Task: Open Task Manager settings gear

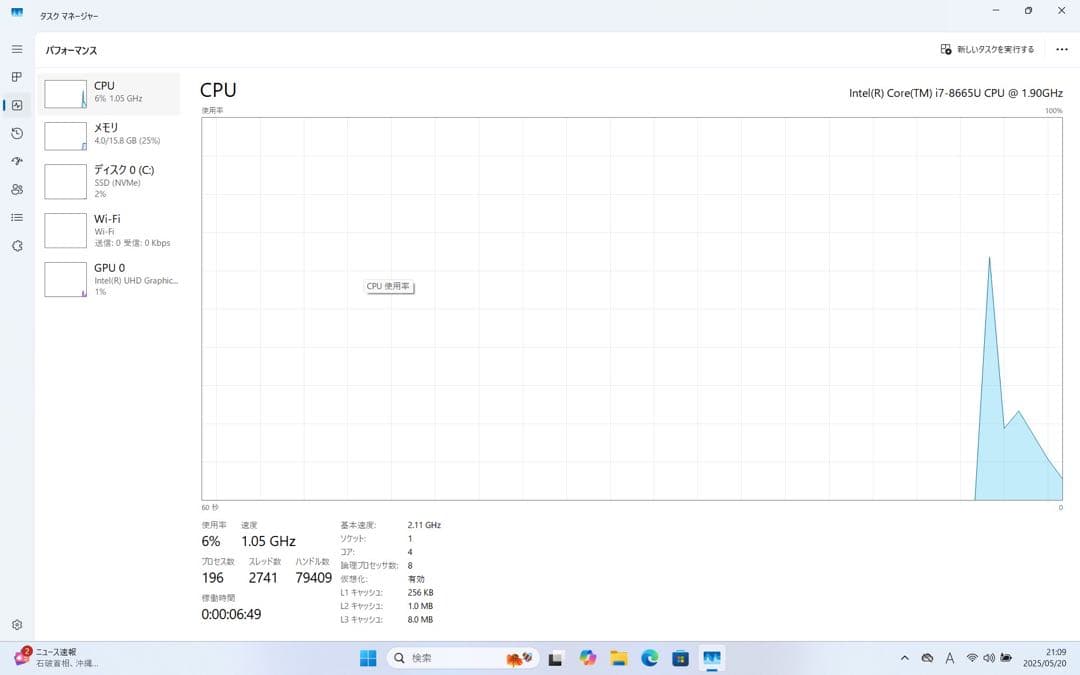Action: click(x=16, y=624)
